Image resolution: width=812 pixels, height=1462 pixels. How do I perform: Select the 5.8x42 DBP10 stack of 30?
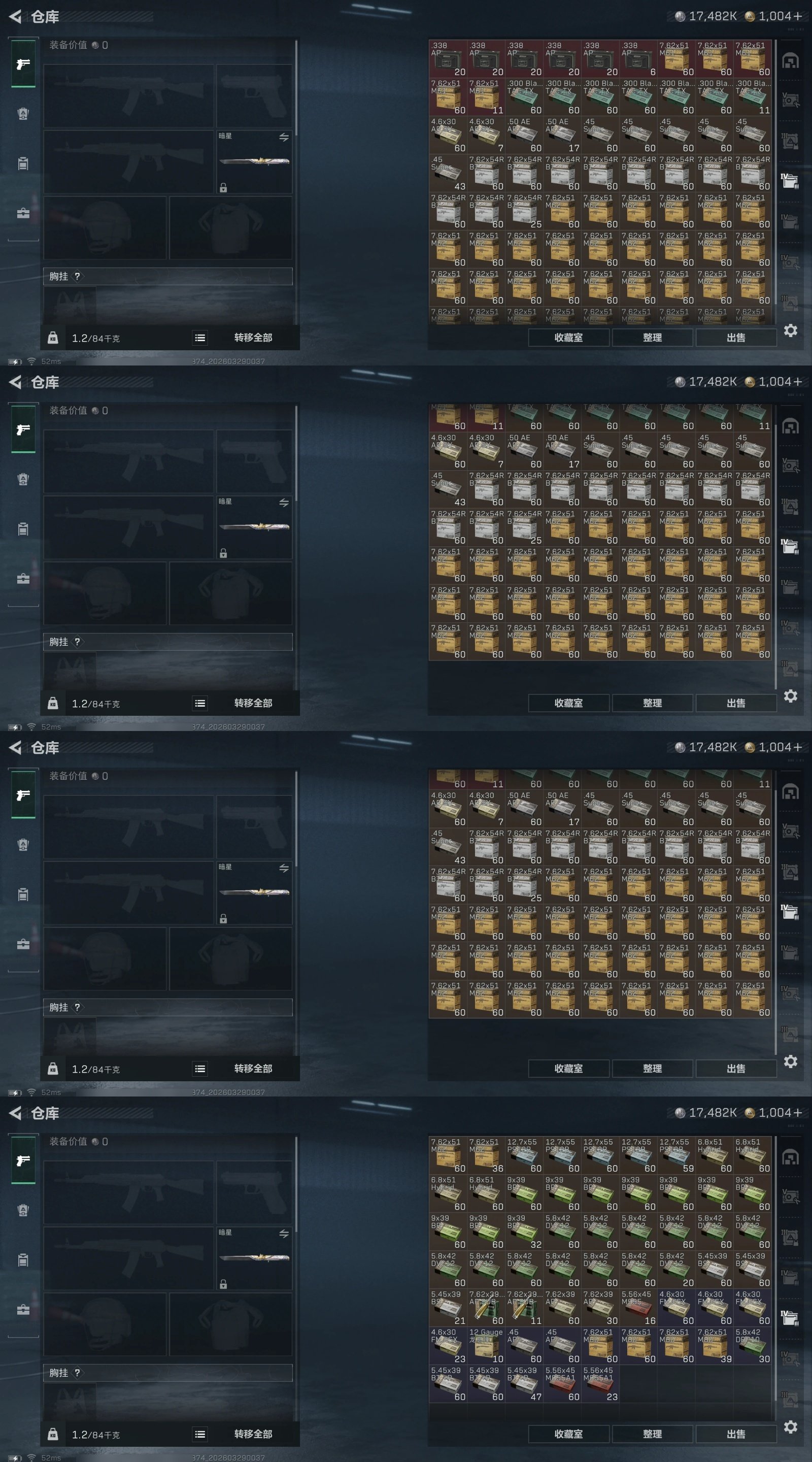(753, 1345)
